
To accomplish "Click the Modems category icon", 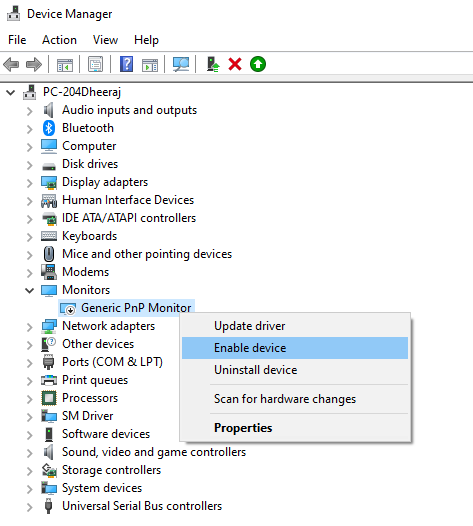I will click(x=49, y=272).
